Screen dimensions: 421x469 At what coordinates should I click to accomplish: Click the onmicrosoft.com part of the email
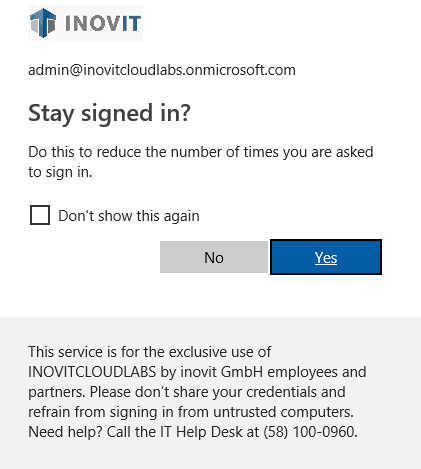240,70
